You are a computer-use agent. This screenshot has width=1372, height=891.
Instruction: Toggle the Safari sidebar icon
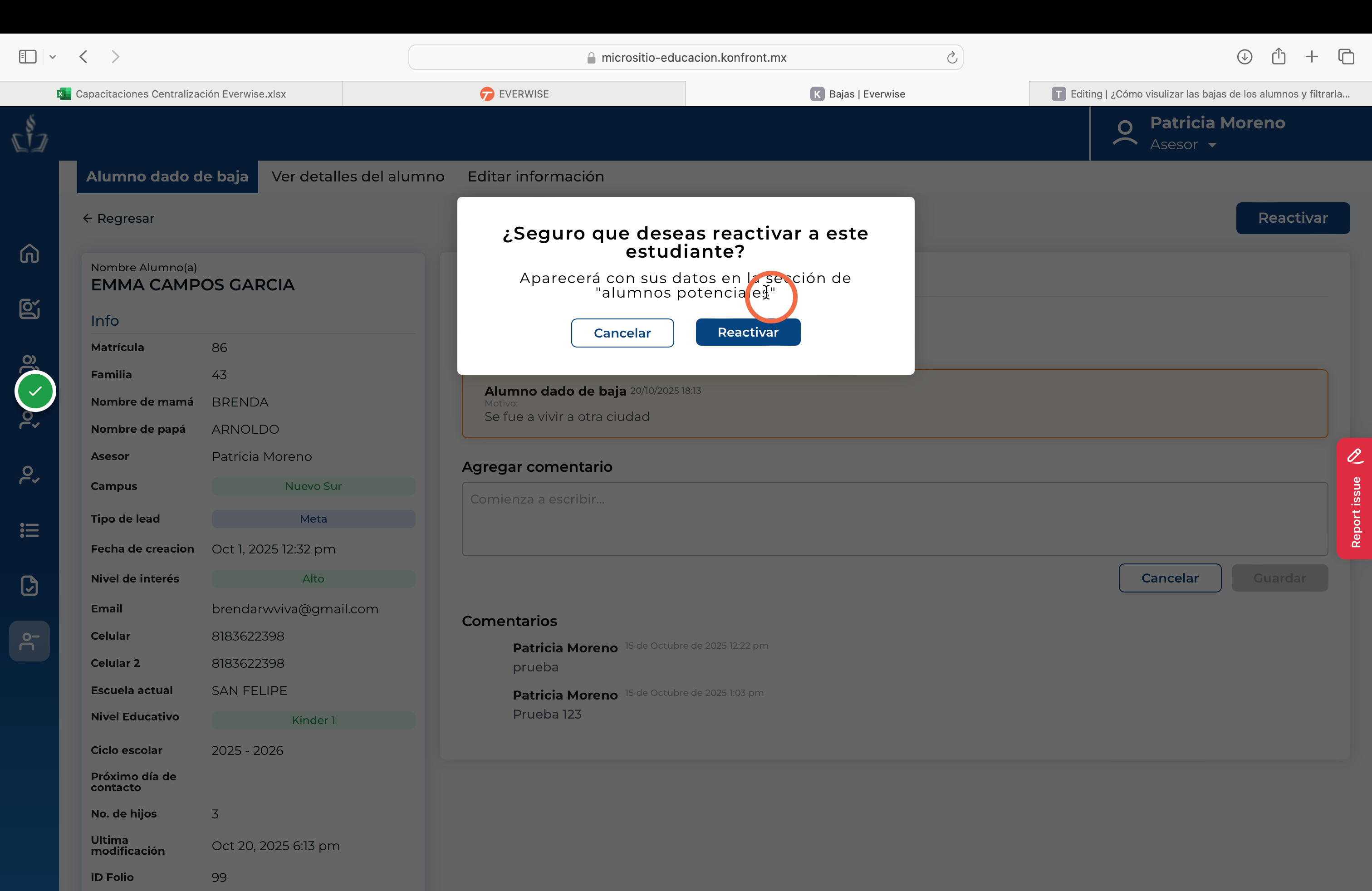28,56
